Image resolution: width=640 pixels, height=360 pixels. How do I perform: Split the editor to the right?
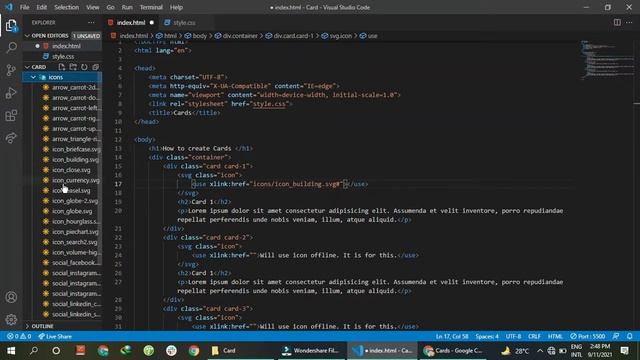click(x=617, y=22)
